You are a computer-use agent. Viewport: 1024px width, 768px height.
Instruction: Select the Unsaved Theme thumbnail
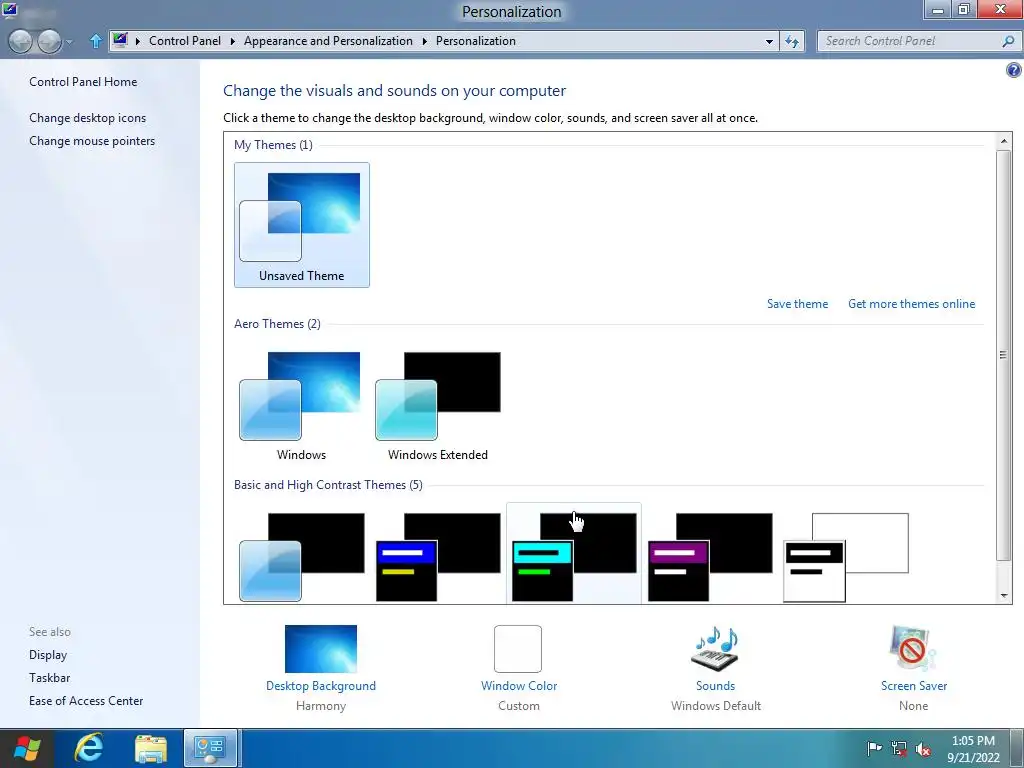click(x=302, y=225)
